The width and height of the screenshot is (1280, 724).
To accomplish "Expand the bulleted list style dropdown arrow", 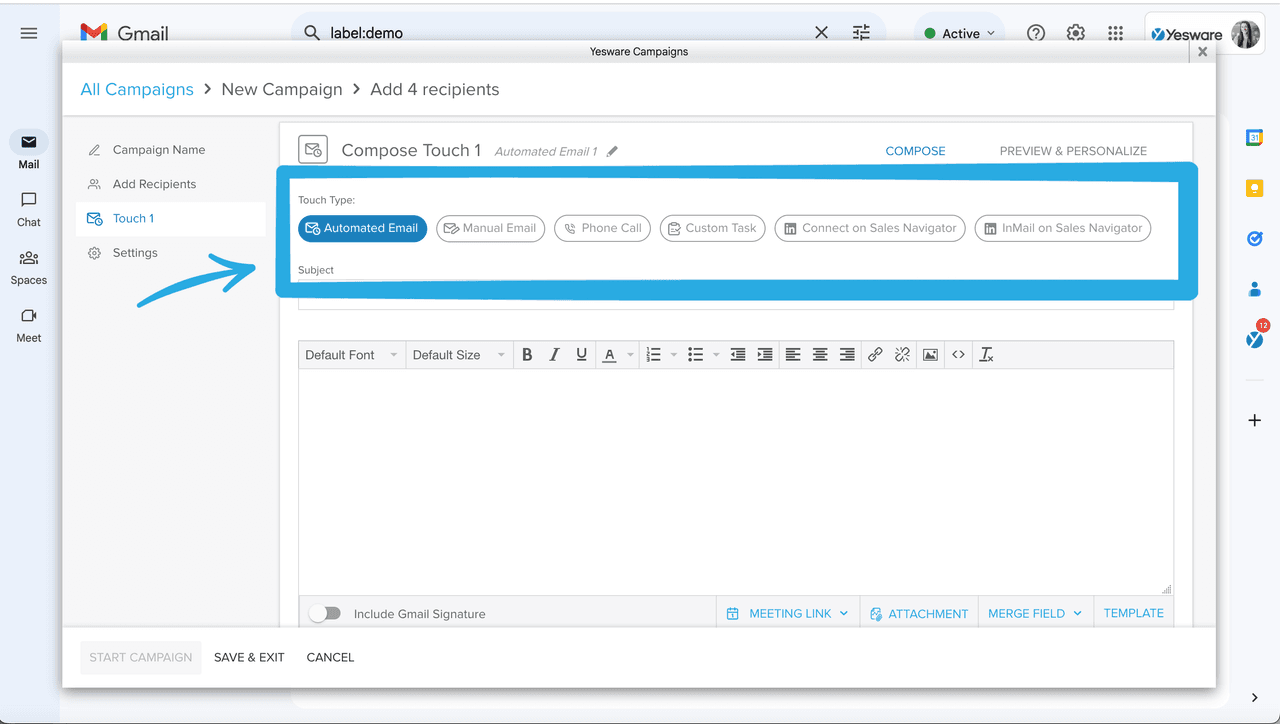I will 716,355.
